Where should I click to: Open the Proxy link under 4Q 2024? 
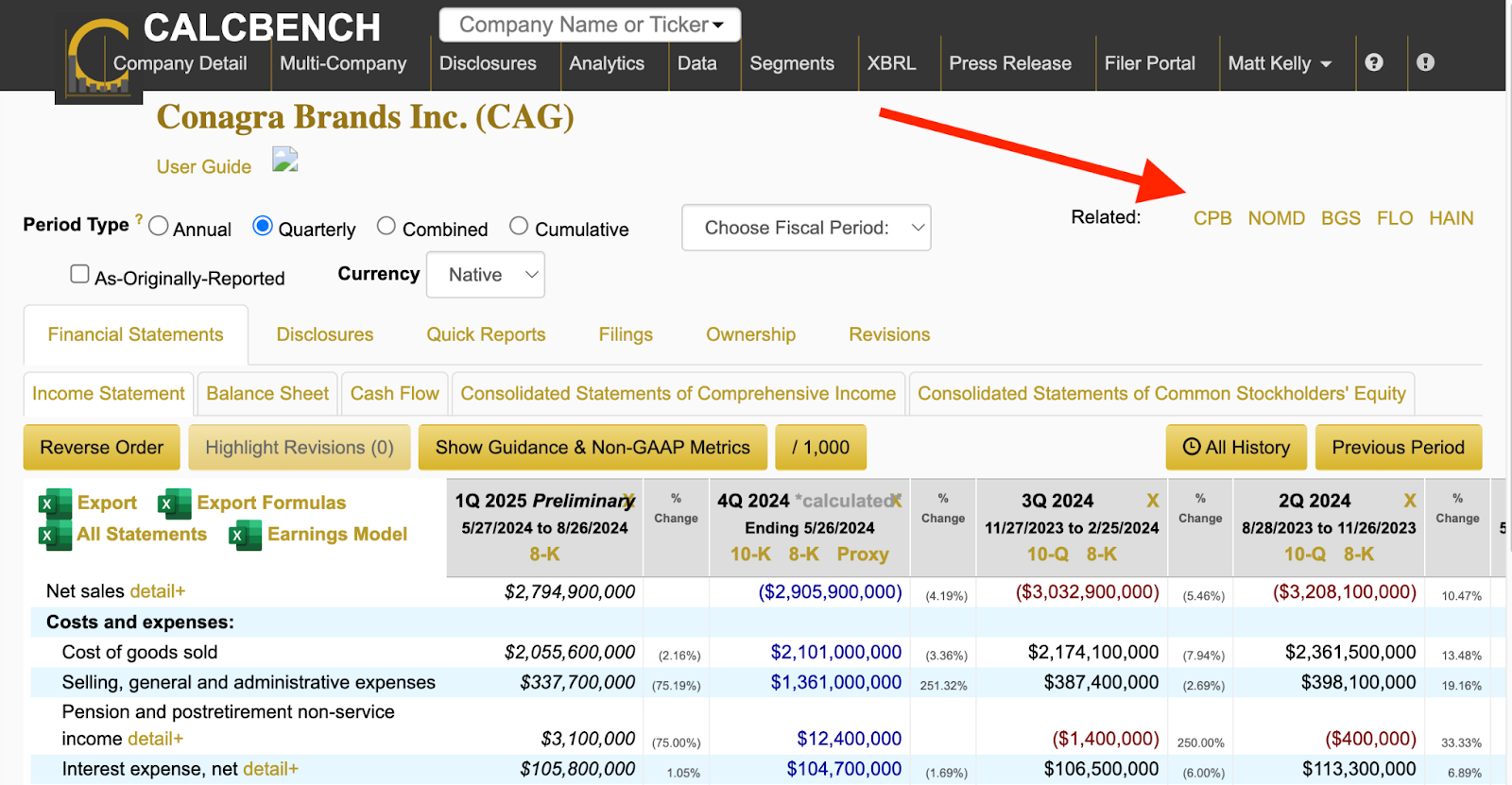pyautogui.click(x=863, y=555)
